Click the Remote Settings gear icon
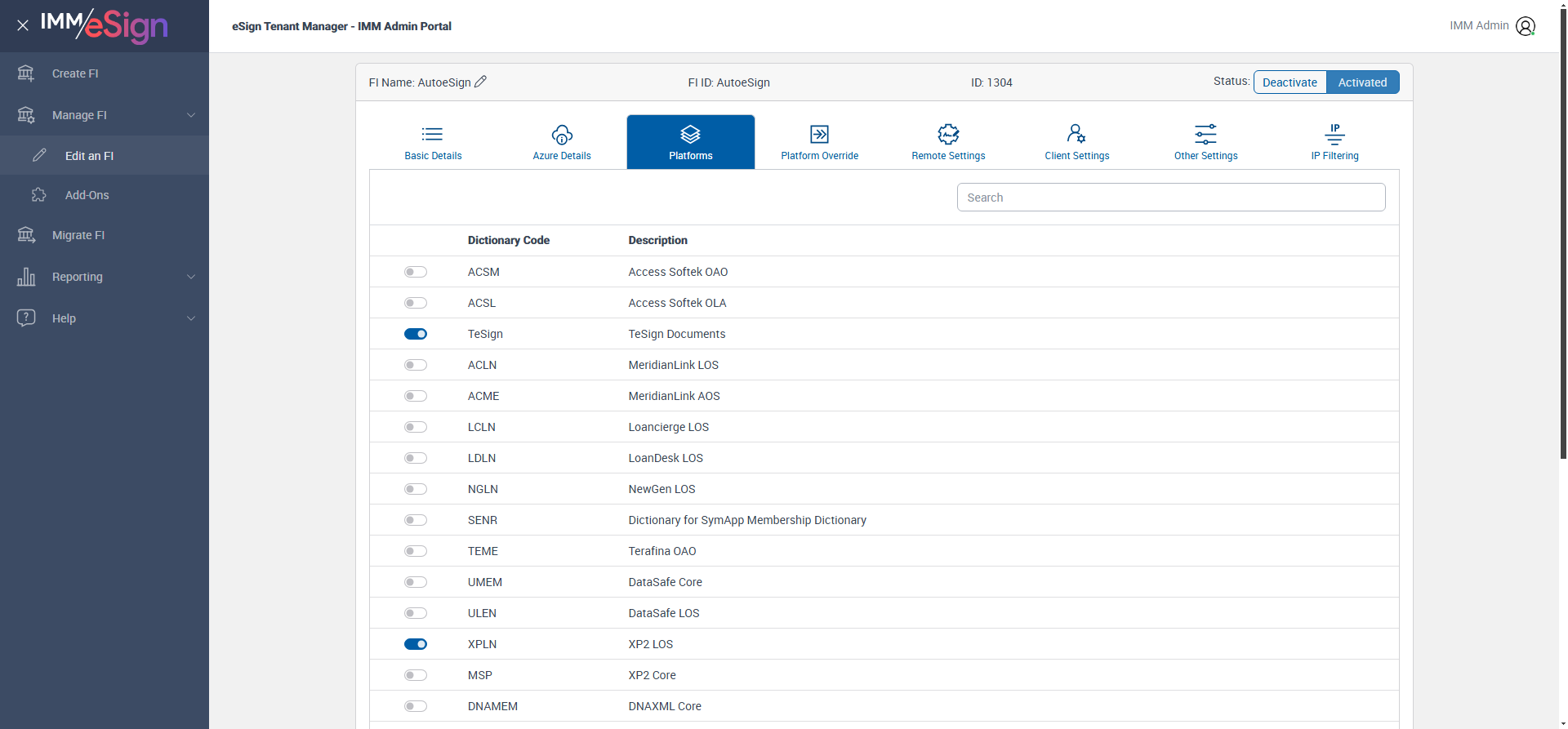The image size is (1568, 729). [x=948, y=134]
